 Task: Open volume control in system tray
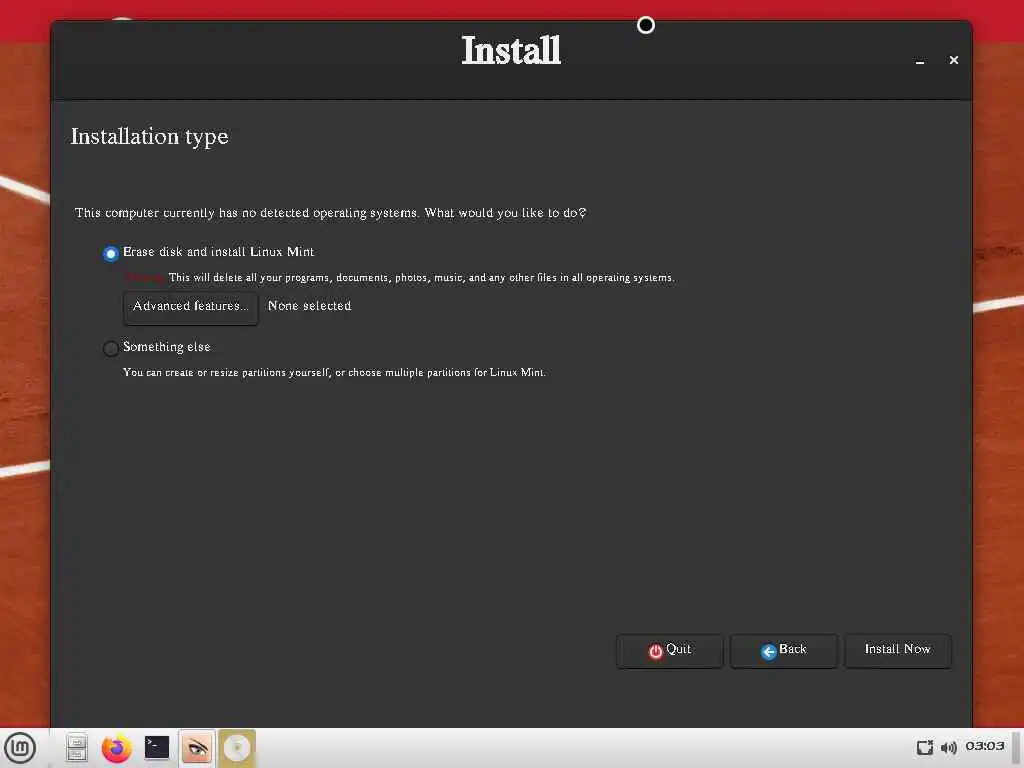[949, 747]
